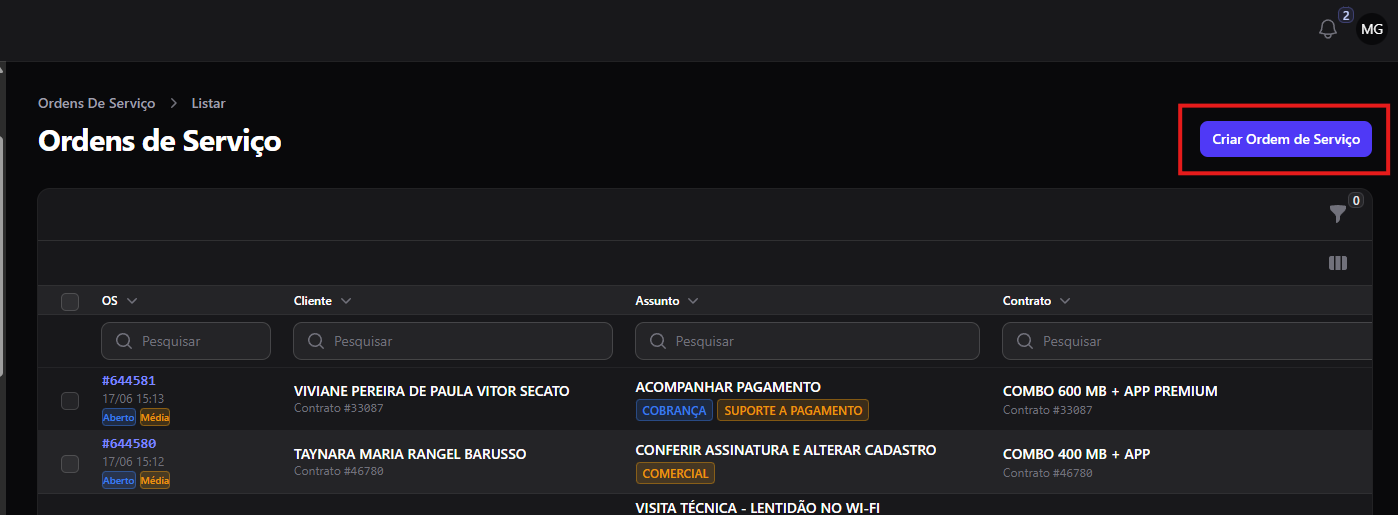Viewport: 1398px width, 515px height.
Task: Click Contrato #46780 under Taynara's name
Action: tap(339, 472)
